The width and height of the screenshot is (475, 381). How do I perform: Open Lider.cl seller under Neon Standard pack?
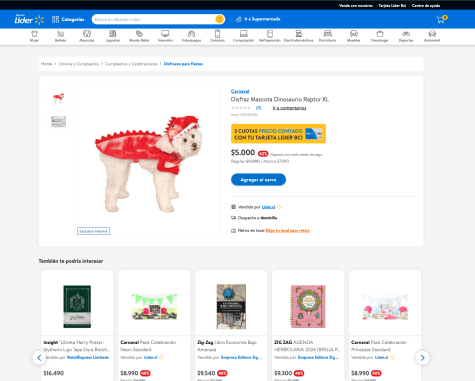click(151, 357)
